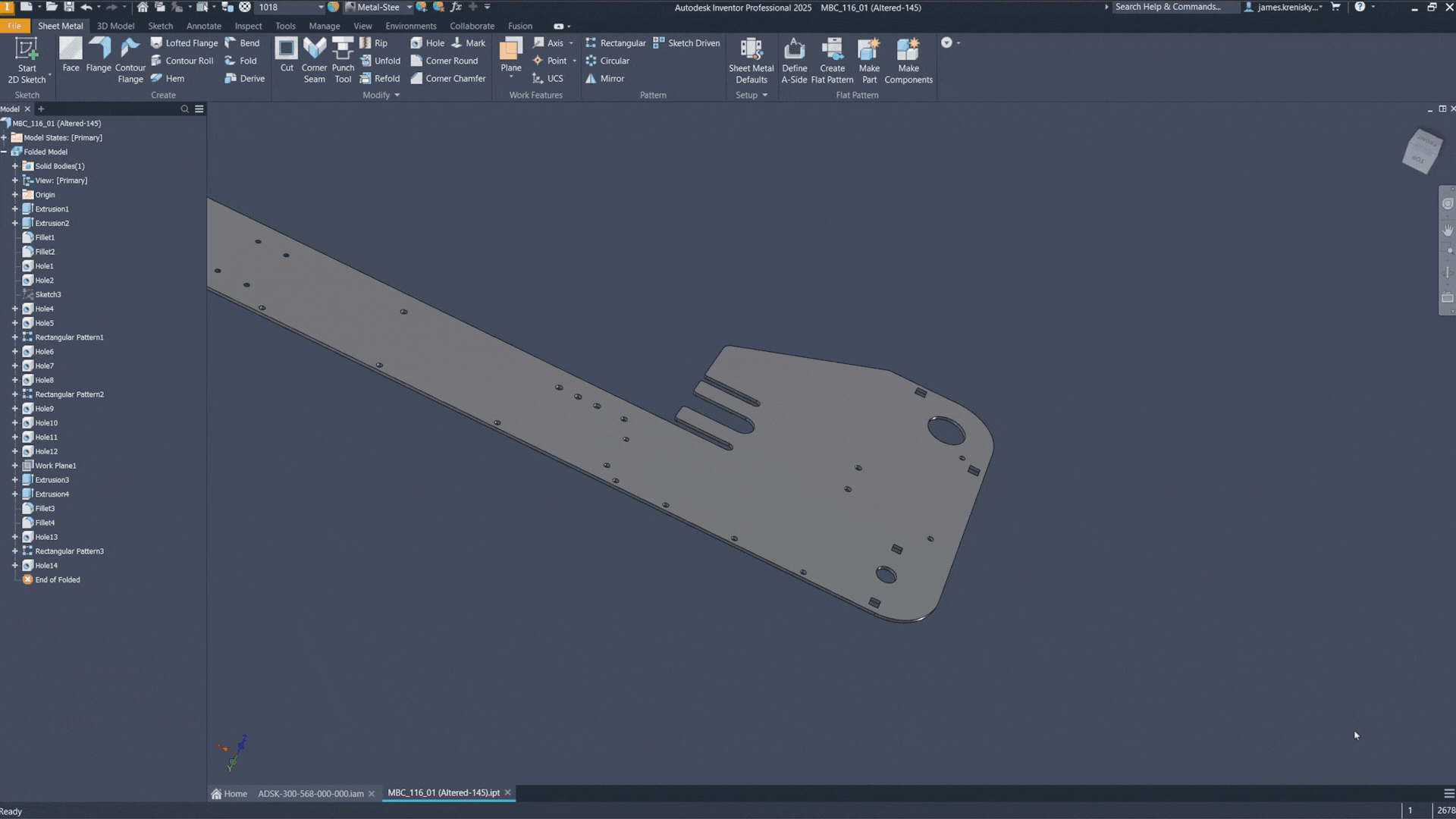Select the Flange tool
This screenshot has width=1456, height=819.
coord(99,55)
